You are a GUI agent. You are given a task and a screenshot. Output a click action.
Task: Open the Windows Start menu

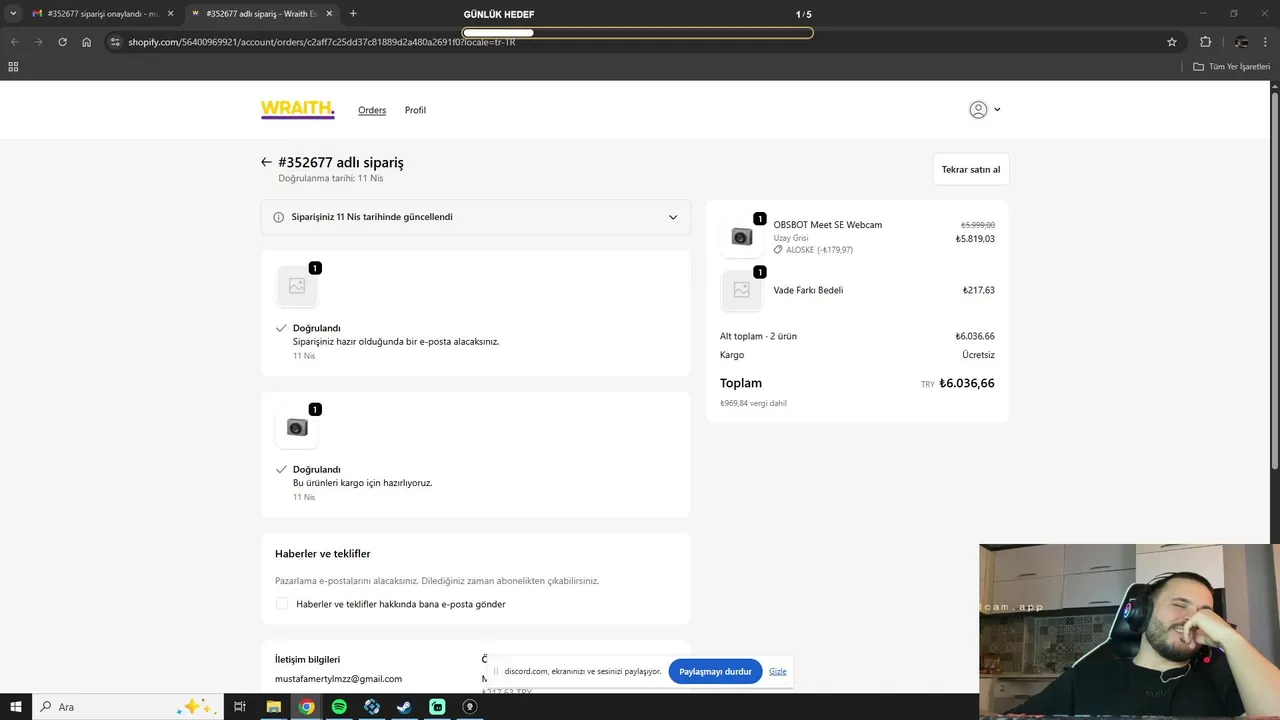(x=16, y=707)
